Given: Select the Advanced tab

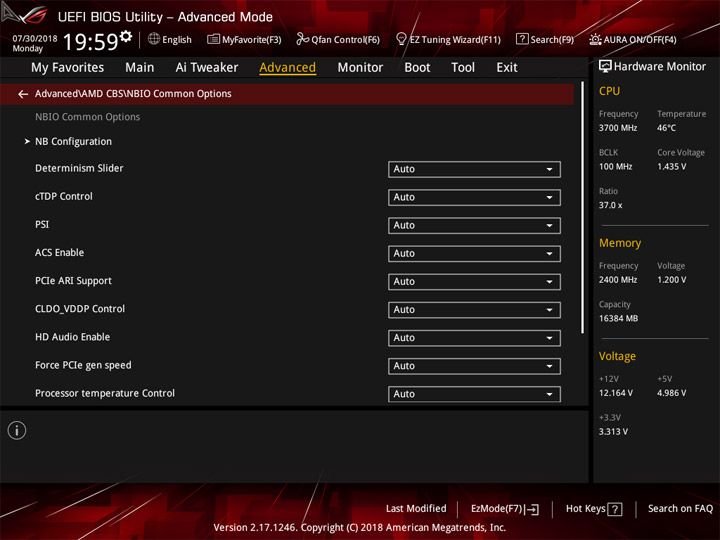Looking at the screenshot, I should (x=287, y=68).
